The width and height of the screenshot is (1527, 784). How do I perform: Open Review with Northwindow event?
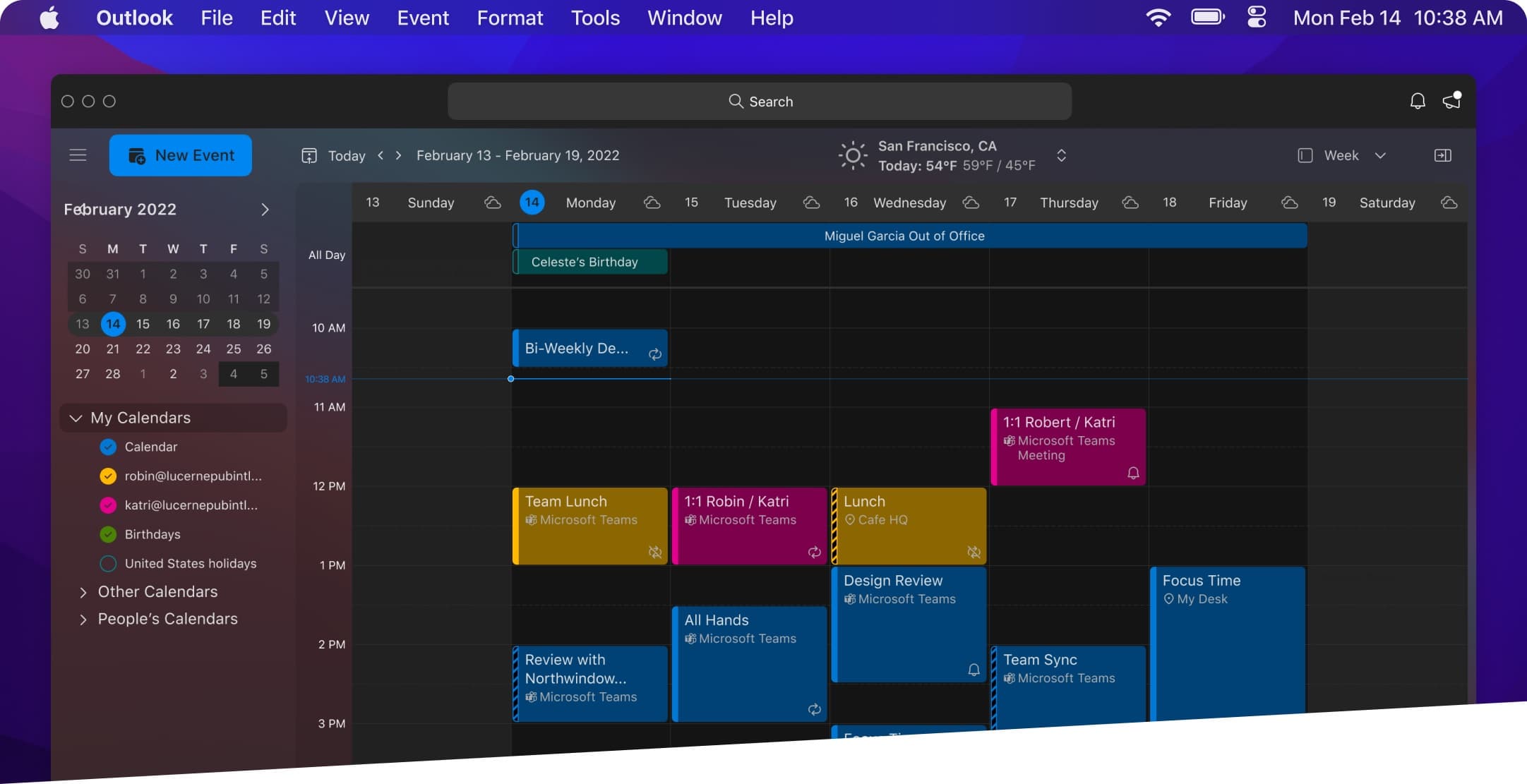(x=590, y=683)
